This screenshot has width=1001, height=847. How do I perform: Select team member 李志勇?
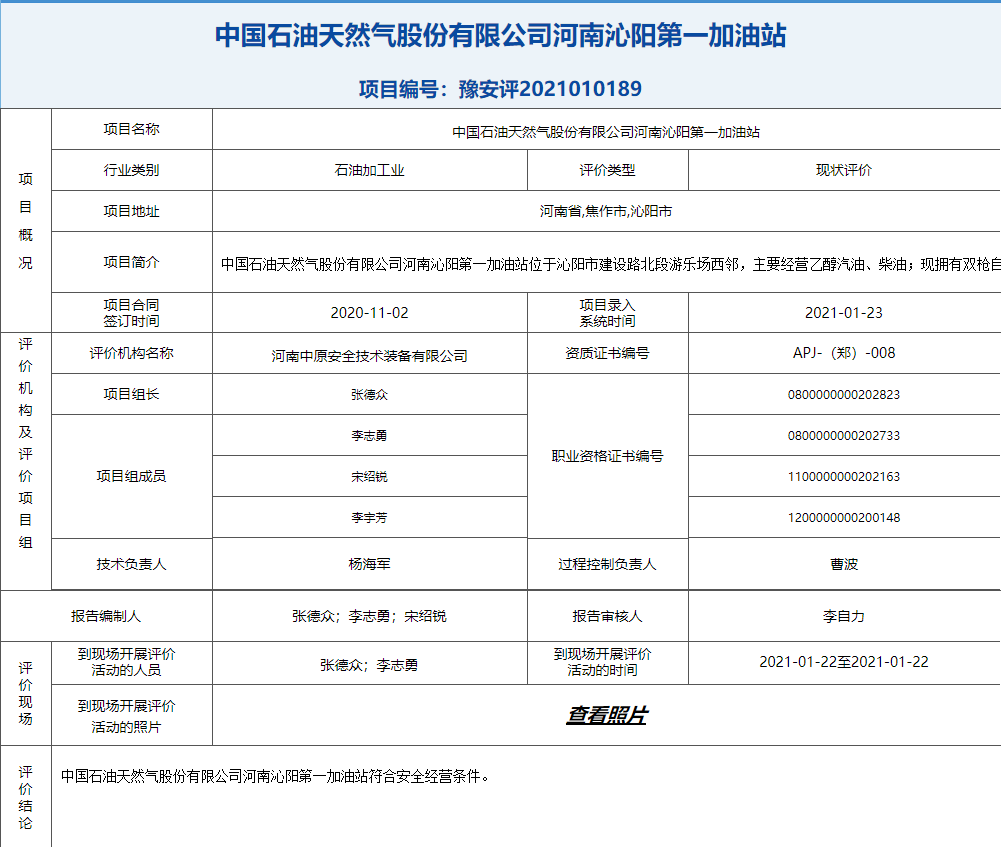370,435
